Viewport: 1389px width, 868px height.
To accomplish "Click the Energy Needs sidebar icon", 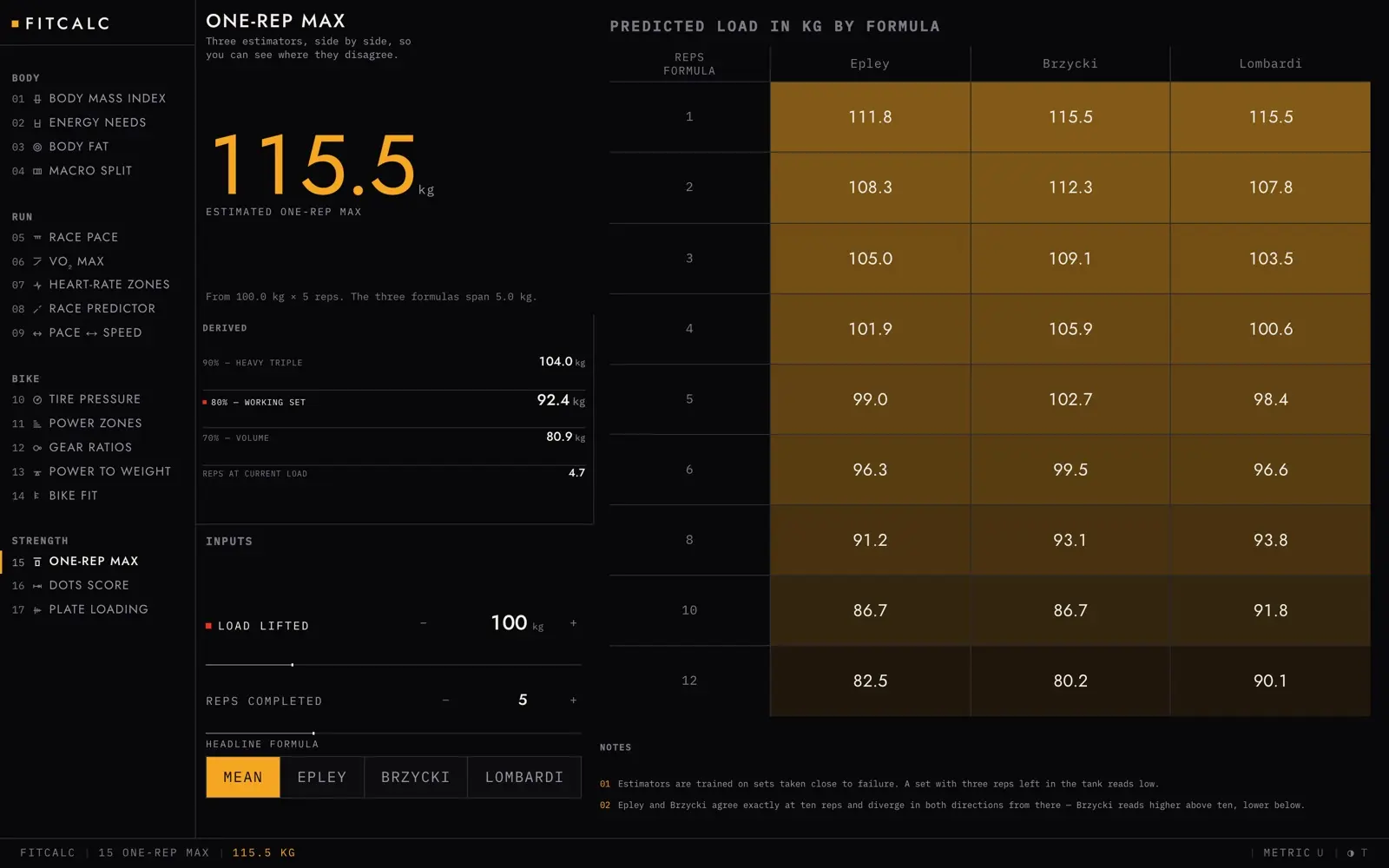I will 37,123.
